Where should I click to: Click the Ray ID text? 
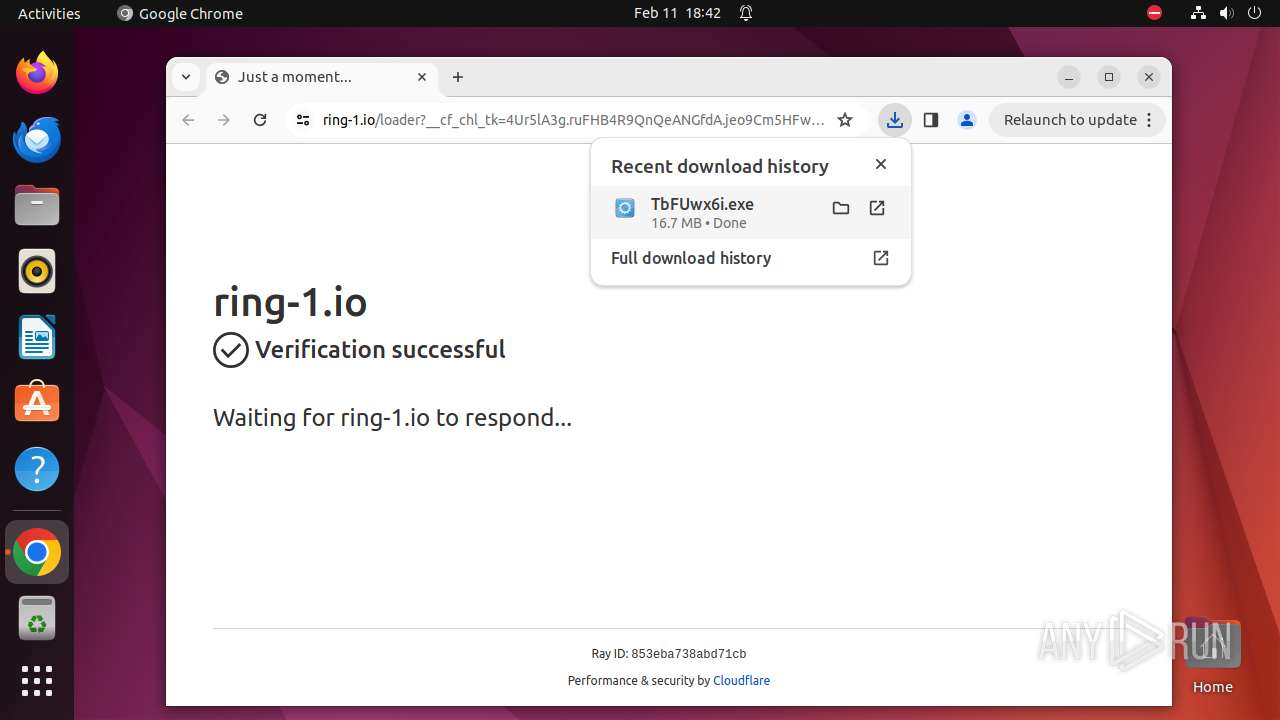669,654
